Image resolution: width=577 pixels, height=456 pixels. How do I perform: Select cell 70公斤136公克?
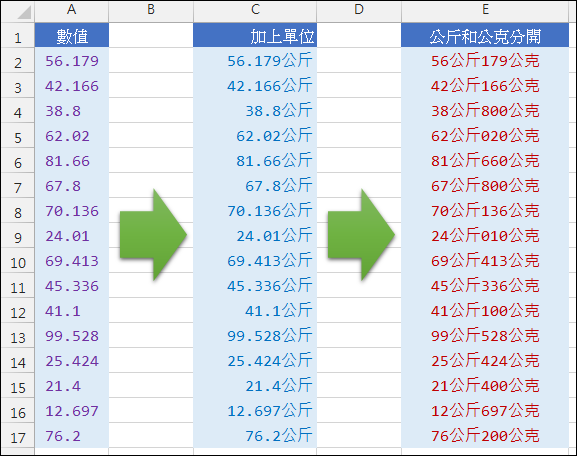click(485, 211)
